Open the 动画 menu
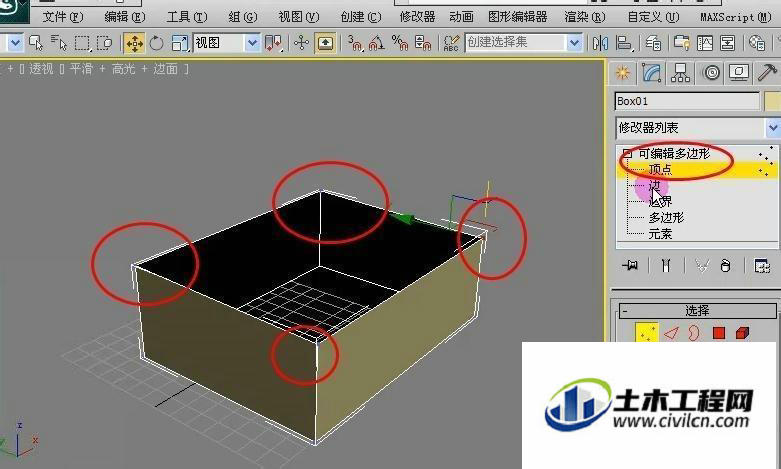The width and height of the screenshot is (781, 469). tap(461, 17)
